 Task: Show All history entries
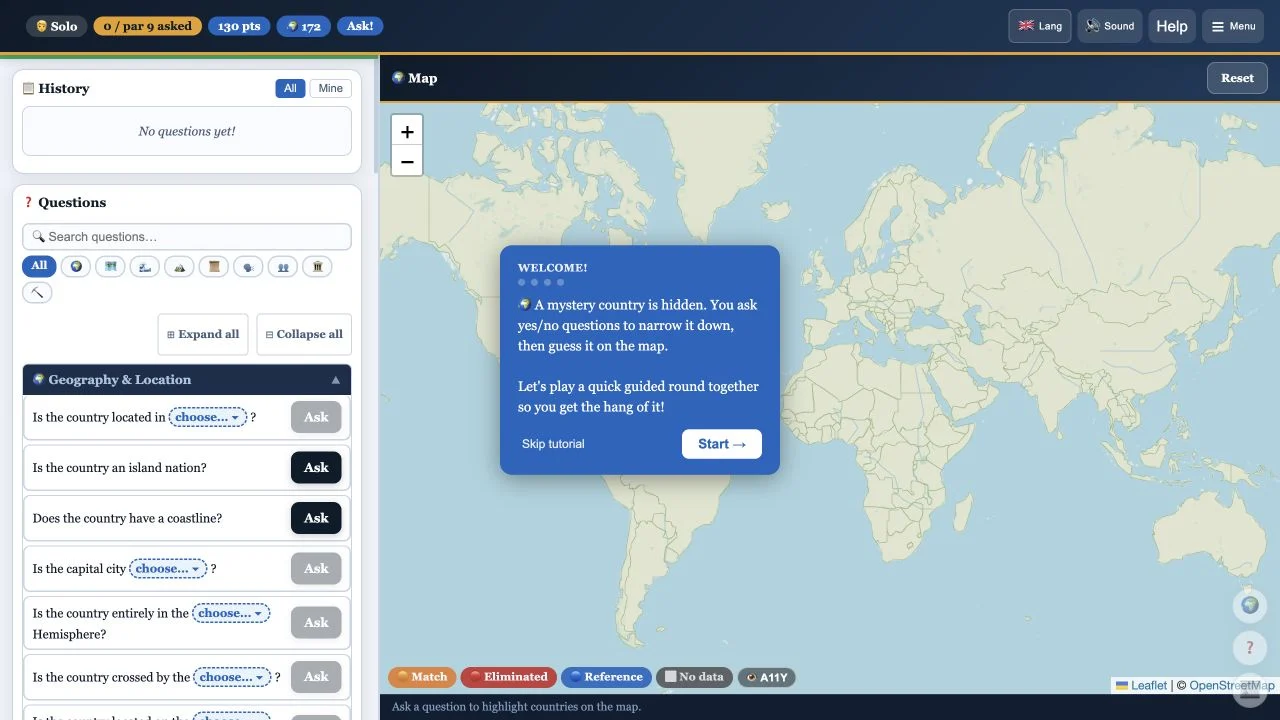[x=290, y=88]
